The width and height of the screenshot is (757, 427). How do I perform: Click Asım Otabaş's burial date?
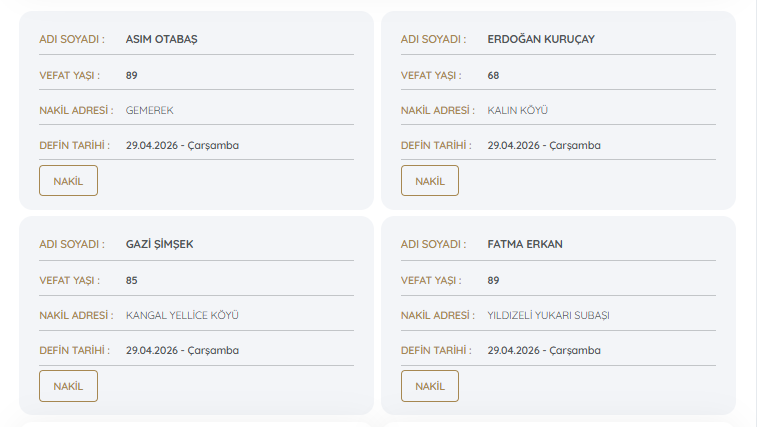click(182, 145)
